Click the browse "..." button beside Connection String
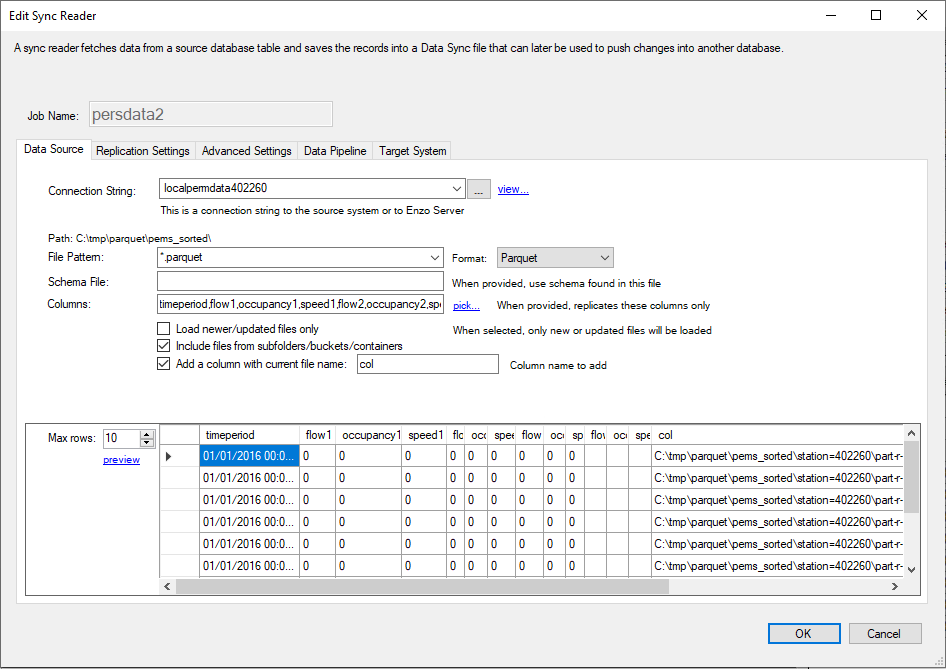The width and height of the screenshot is (946, 669). pos(478,188)
